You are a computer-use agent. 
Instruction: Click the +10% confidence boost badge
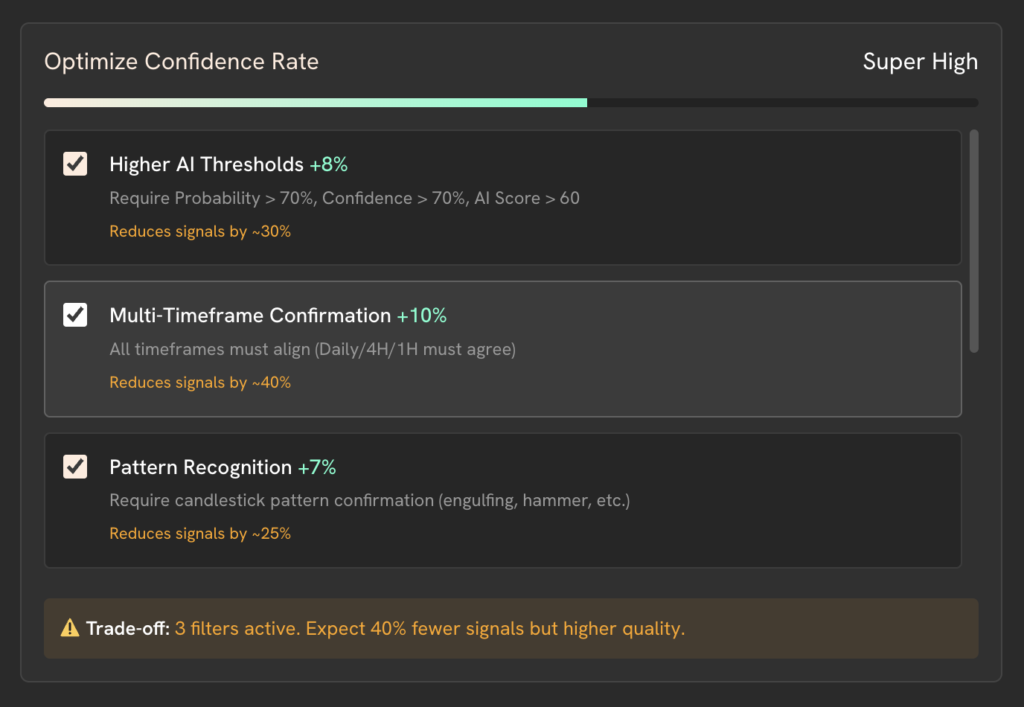click(421, 316)
